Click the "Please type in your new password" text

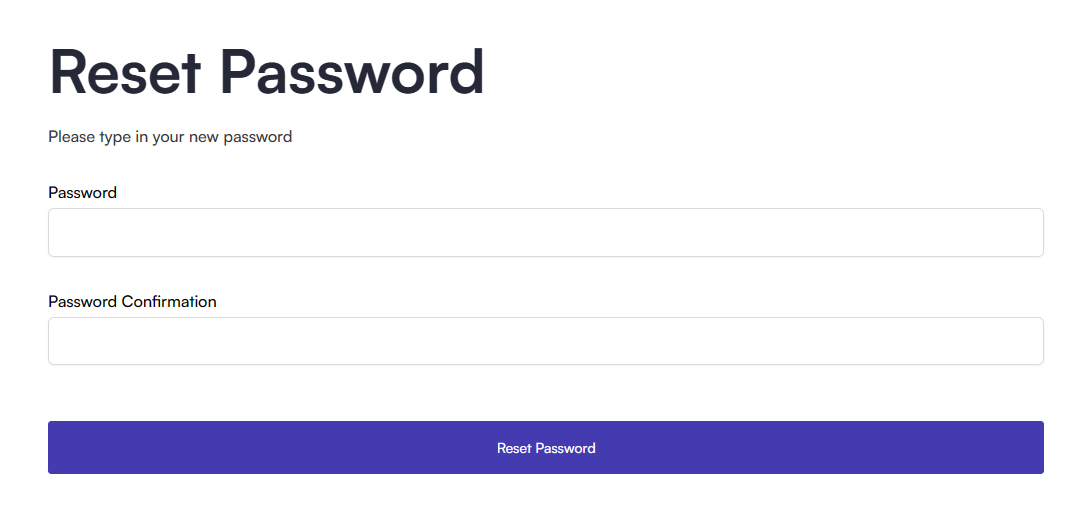click(170, 137)
